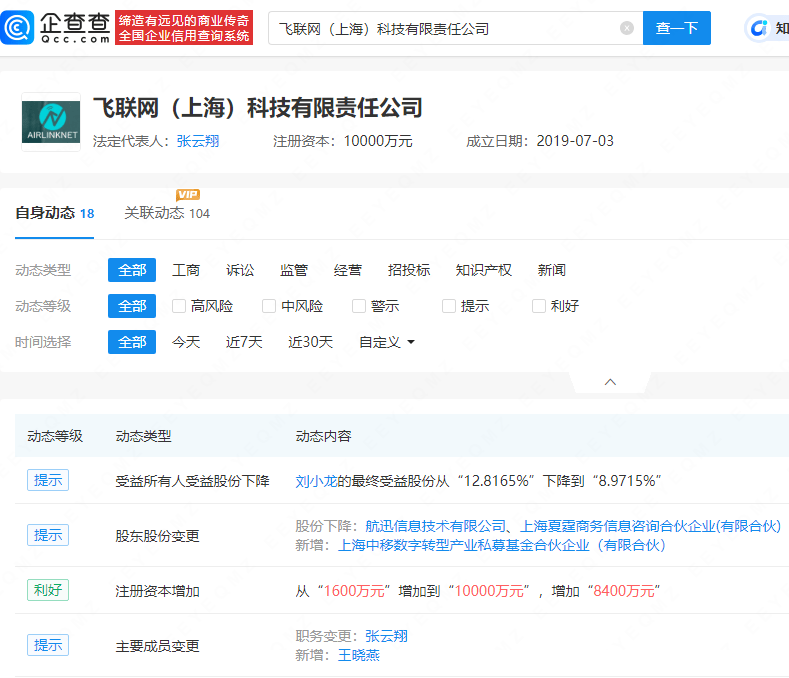Open 上海夏霆商务信息咨询合伙企业 link
Viewport: 789px width, 678px height.
tap(650, 526)
